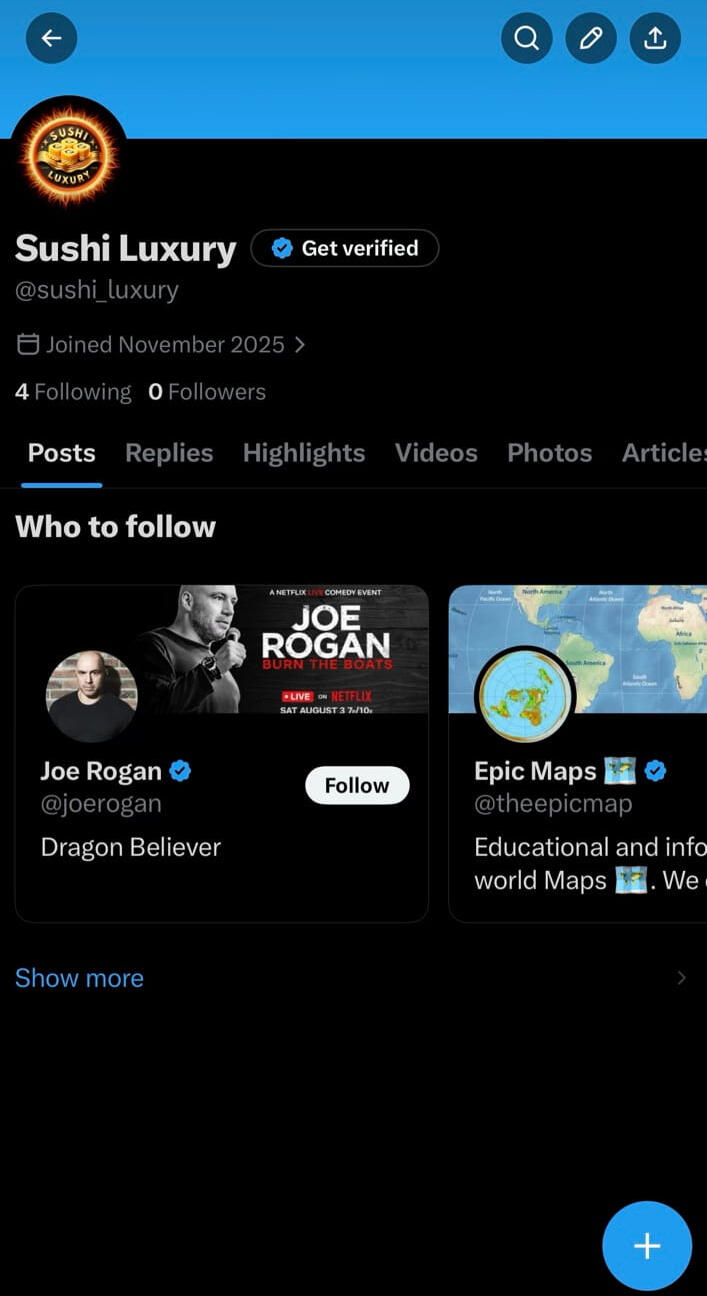Open the Sushi Luxury profile picture
Viewport: 707px width, 1296px height.
69,154
